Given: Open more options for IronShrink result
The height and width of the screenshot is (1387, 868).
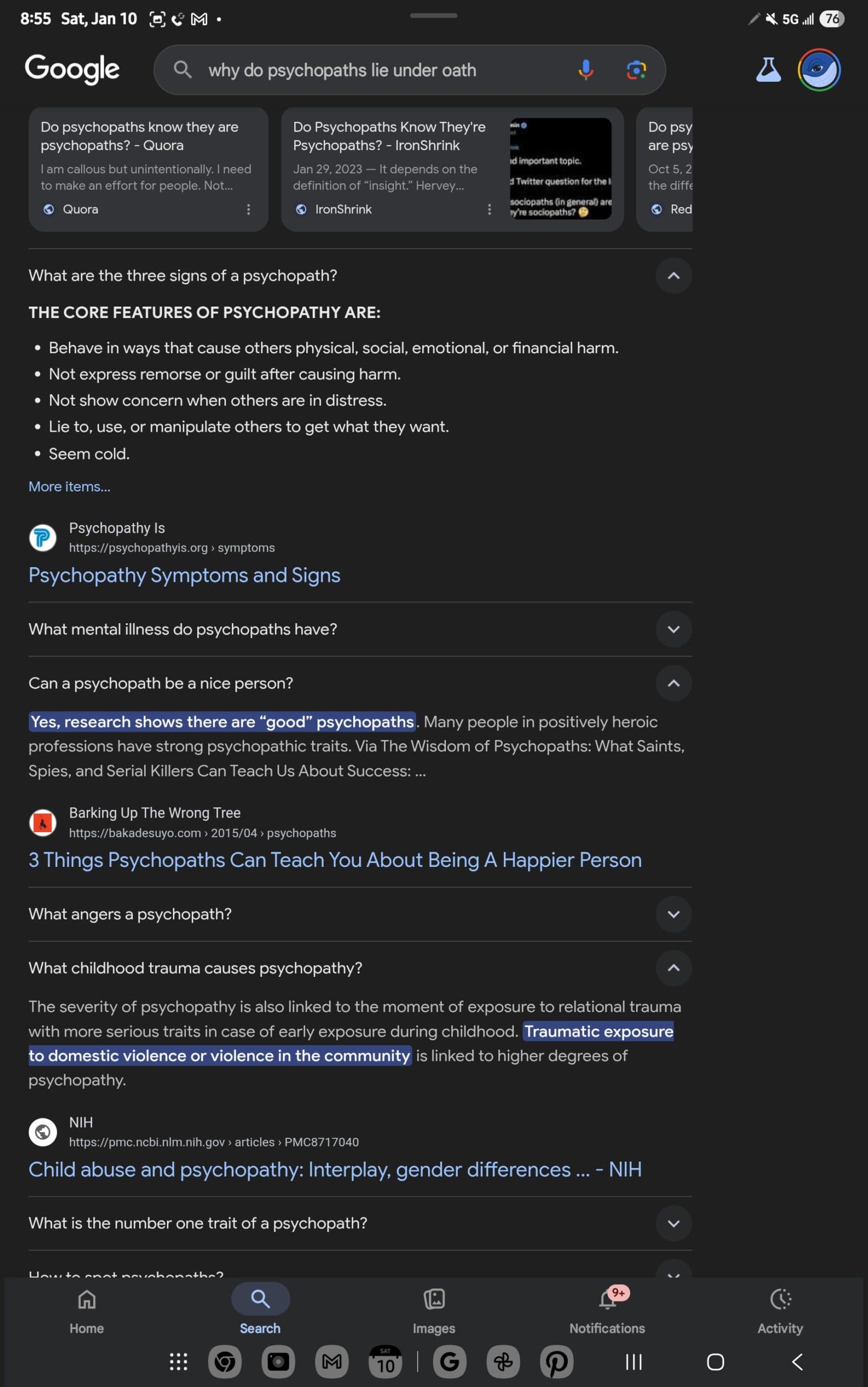Looking at the screenshot, I should point(489,210).
